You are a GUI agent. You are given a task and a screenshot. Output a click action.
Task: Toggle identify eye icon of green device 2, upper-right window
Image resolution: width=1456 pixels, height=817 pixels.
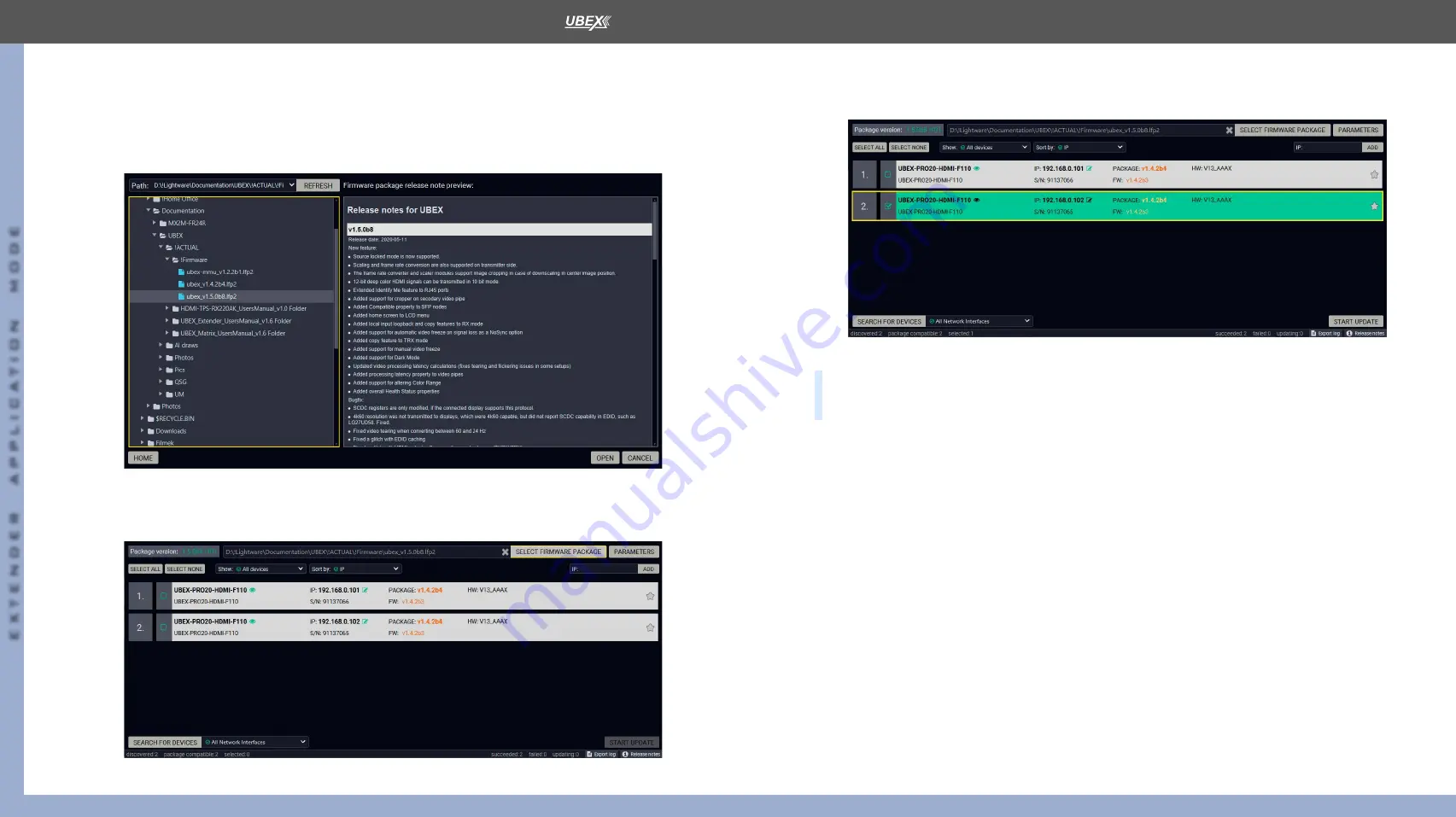coord(976,200)
